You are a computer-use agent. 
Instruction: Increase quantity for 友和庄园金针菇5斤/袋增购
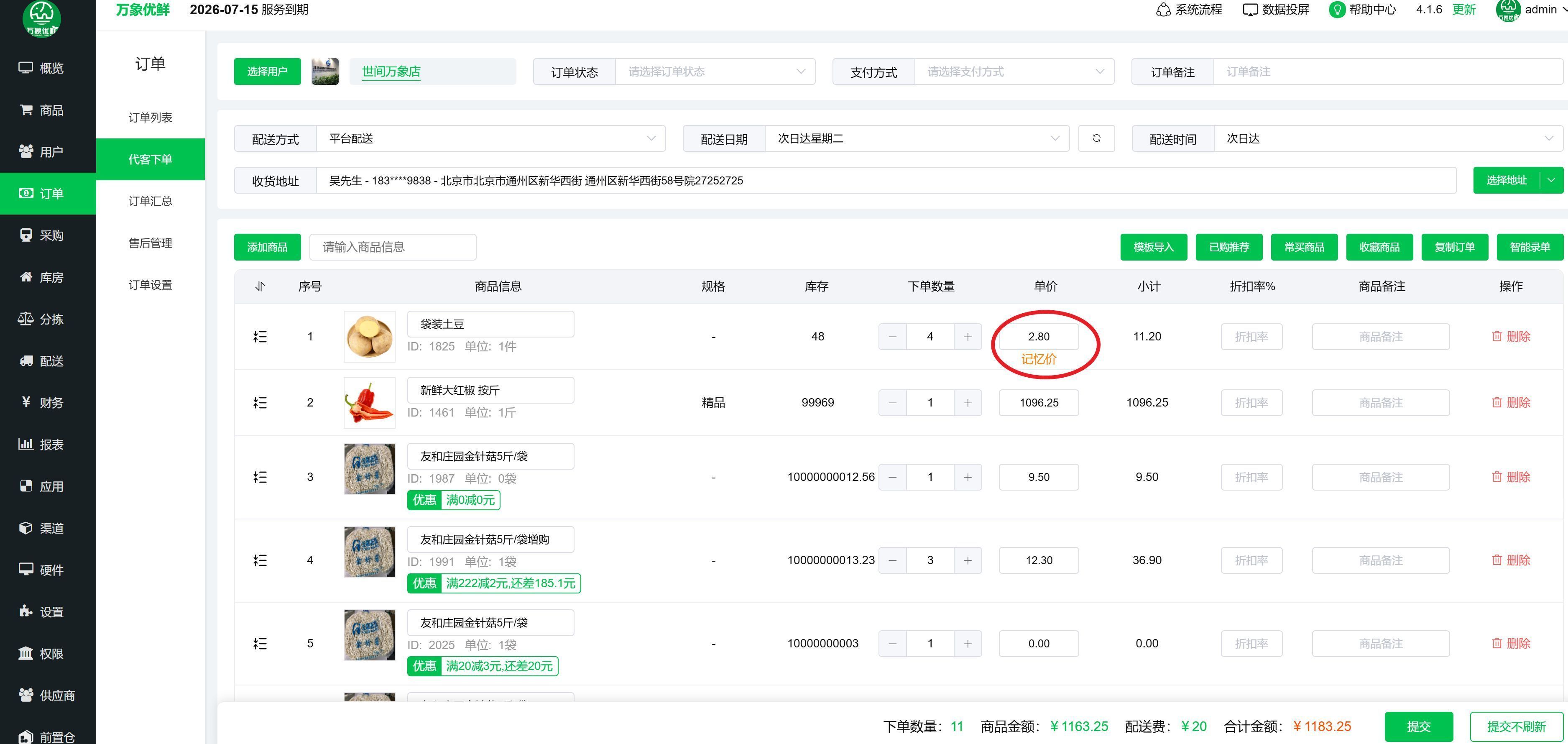968,560
